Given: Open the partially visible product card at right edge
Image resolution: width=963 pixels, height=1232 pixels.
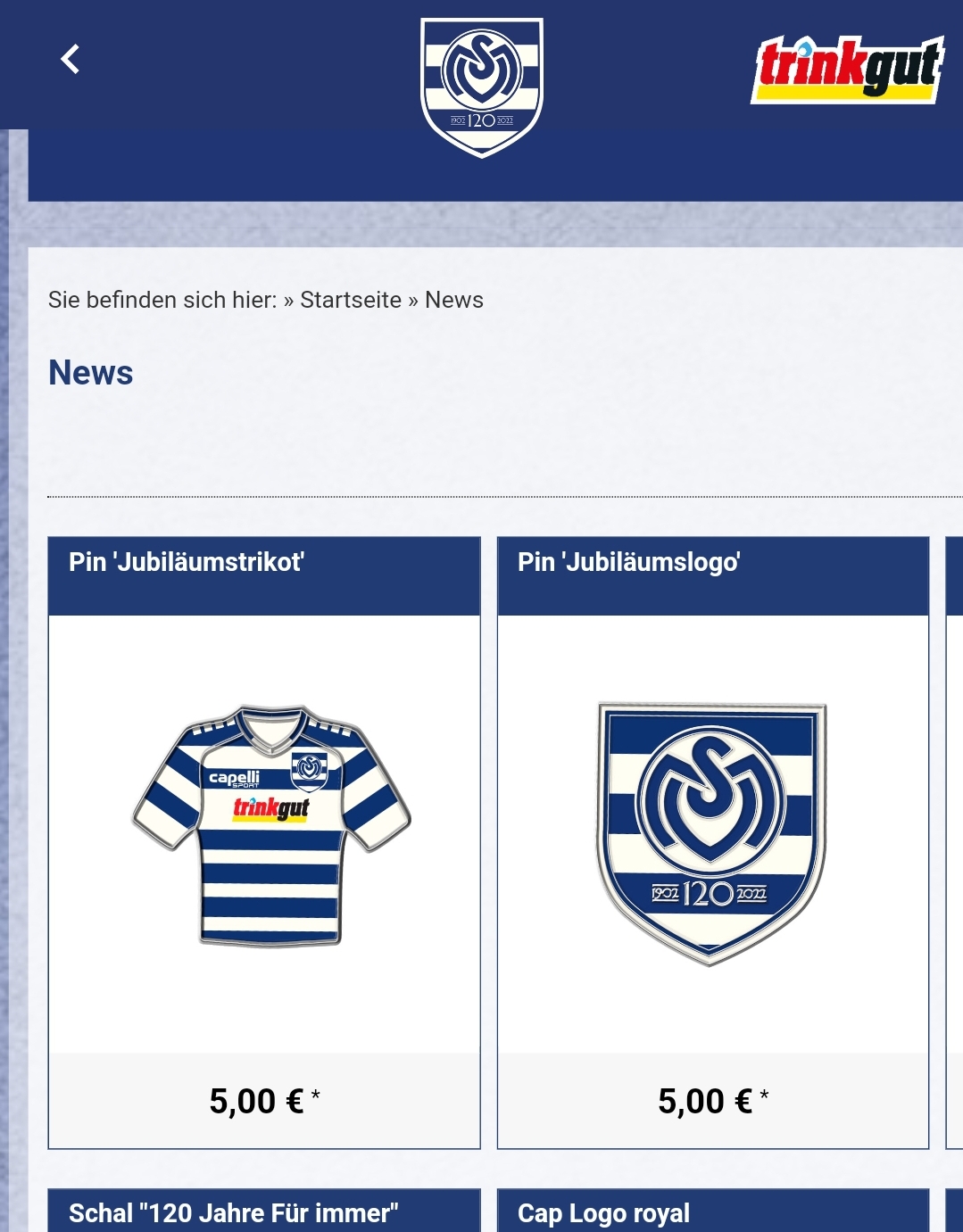Looking at the screenshot, I should click(x=954, y=842).
